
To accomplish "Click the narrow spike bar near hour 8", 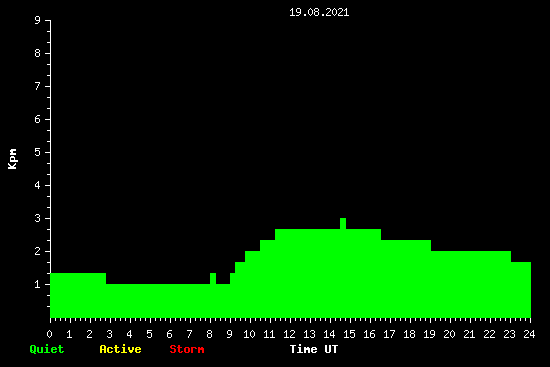I will click(213, 278).
